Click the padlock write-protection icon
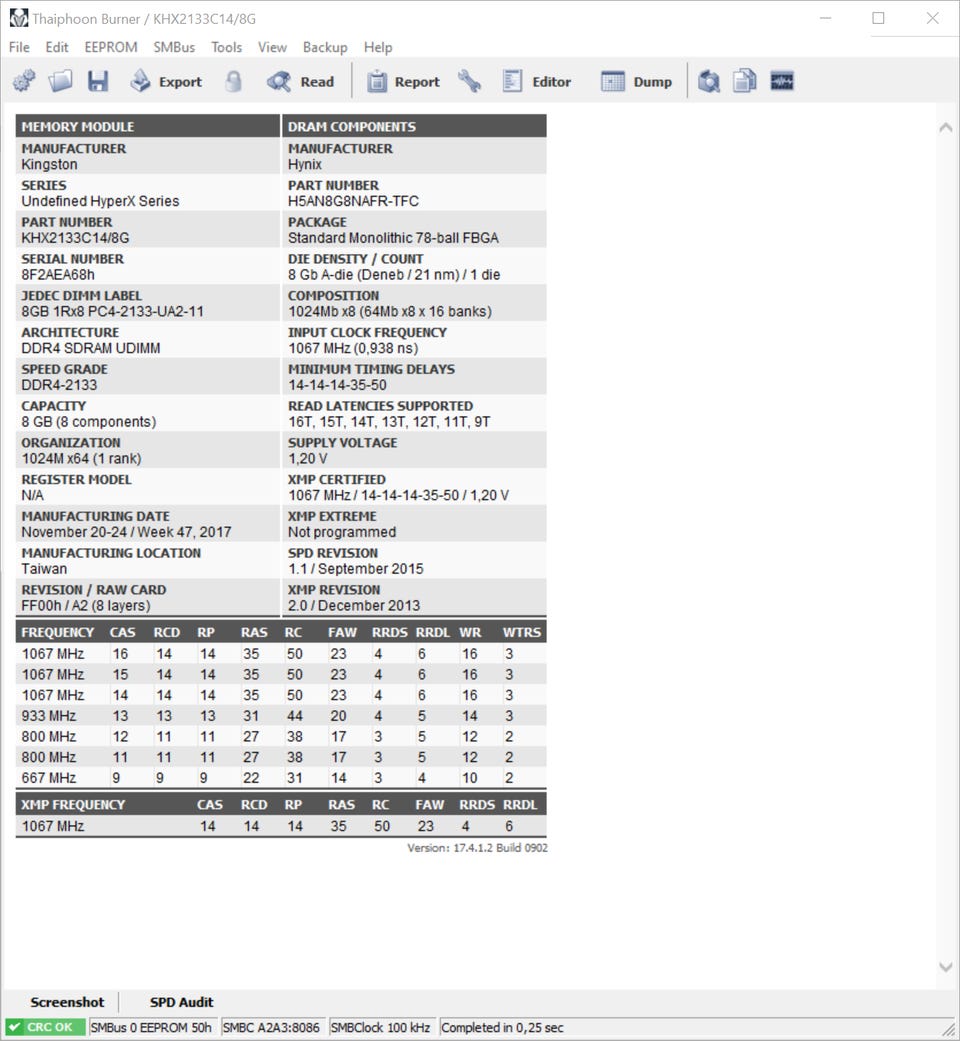Viewport: 960px width, 1041px height. [x=233, y=82]
